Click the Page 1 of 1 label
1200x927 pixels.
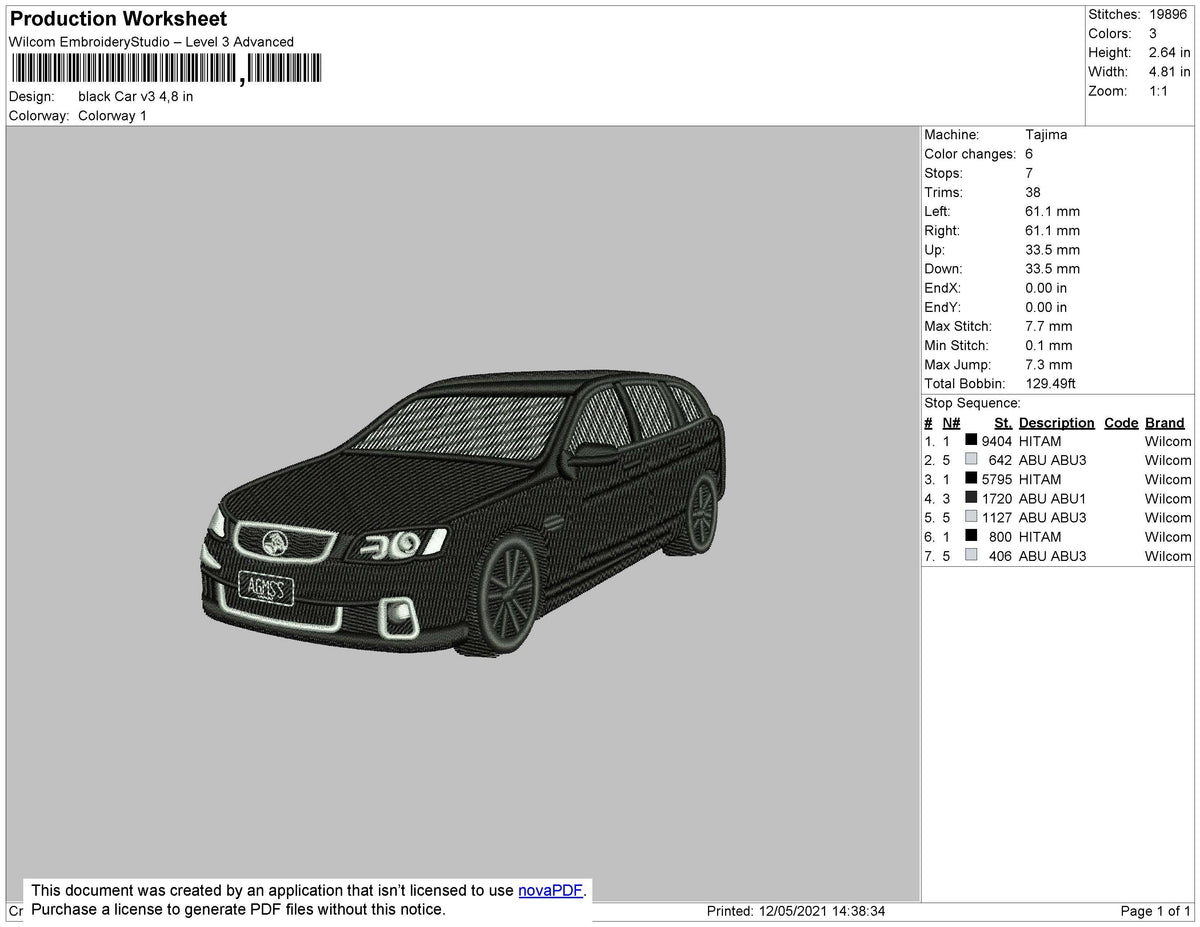(x=1152, y=911)
